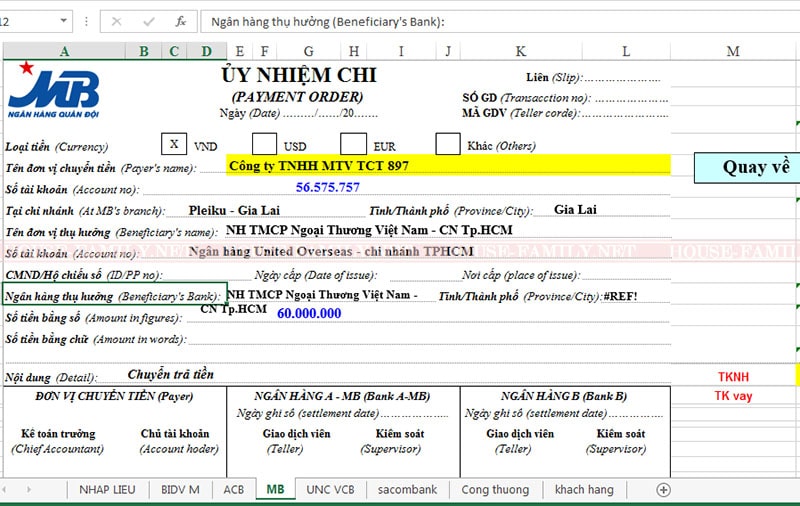The height and width of the screenshot is (506, 800).
Task: Select 'ỦY NHIỆM CHI' title cell
Action: click(x=298, y=75)
